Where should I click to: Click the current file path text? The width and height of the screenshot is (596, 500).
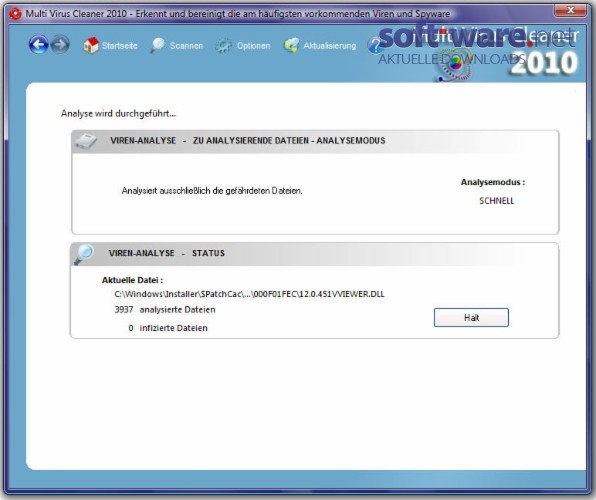(x=249, y=294)
